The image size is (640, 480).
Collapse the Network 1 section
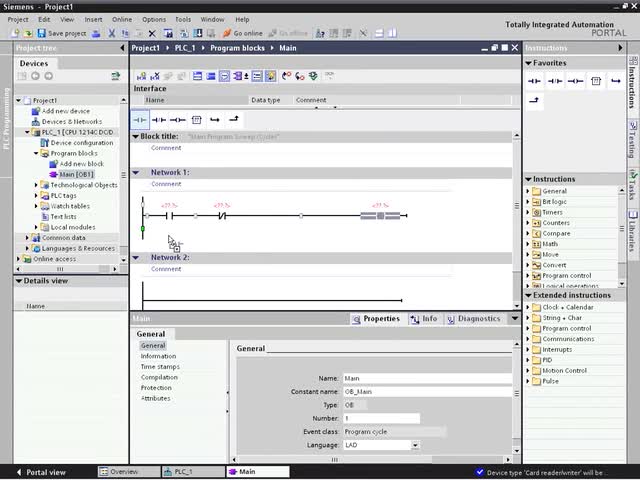coord(136,173)
